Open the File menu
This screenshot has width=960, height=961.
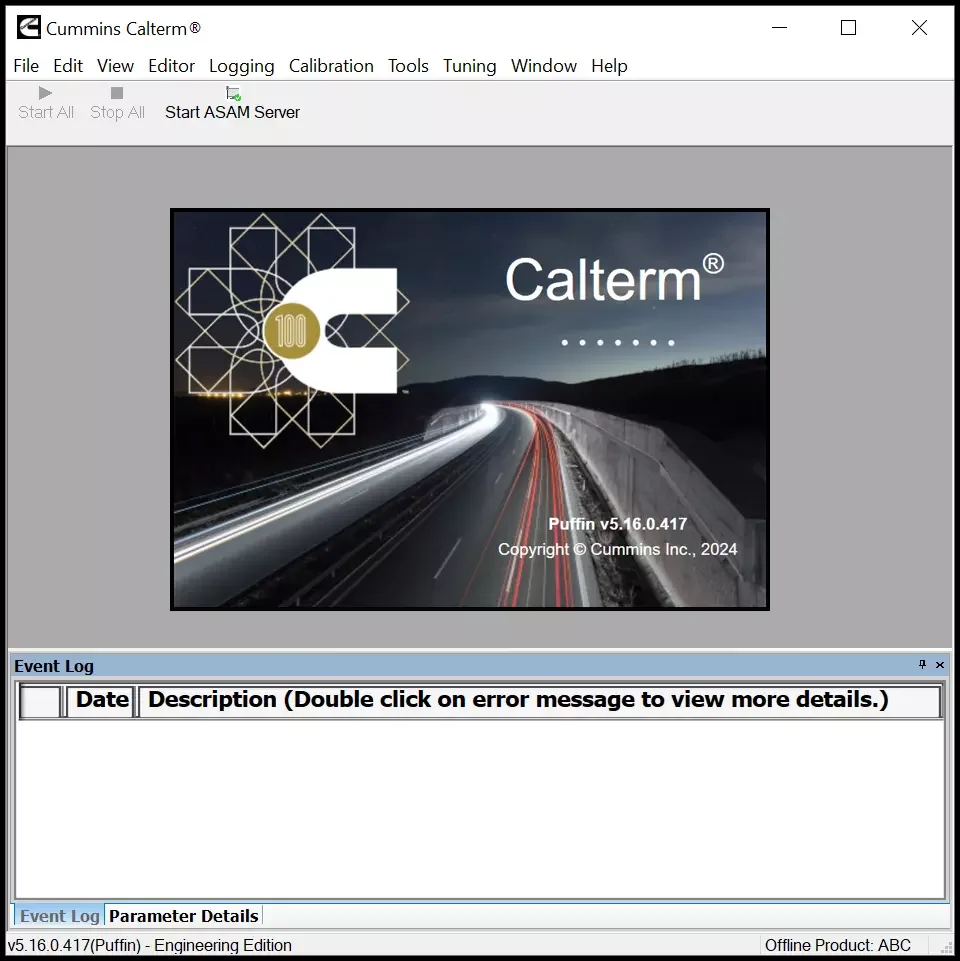(25, 66)
